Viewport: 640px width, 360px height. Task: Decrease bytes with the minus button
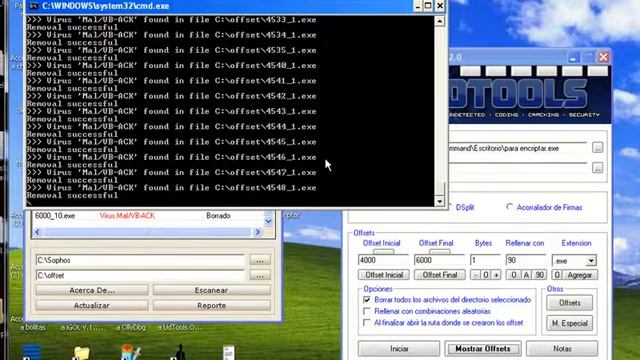475,275
